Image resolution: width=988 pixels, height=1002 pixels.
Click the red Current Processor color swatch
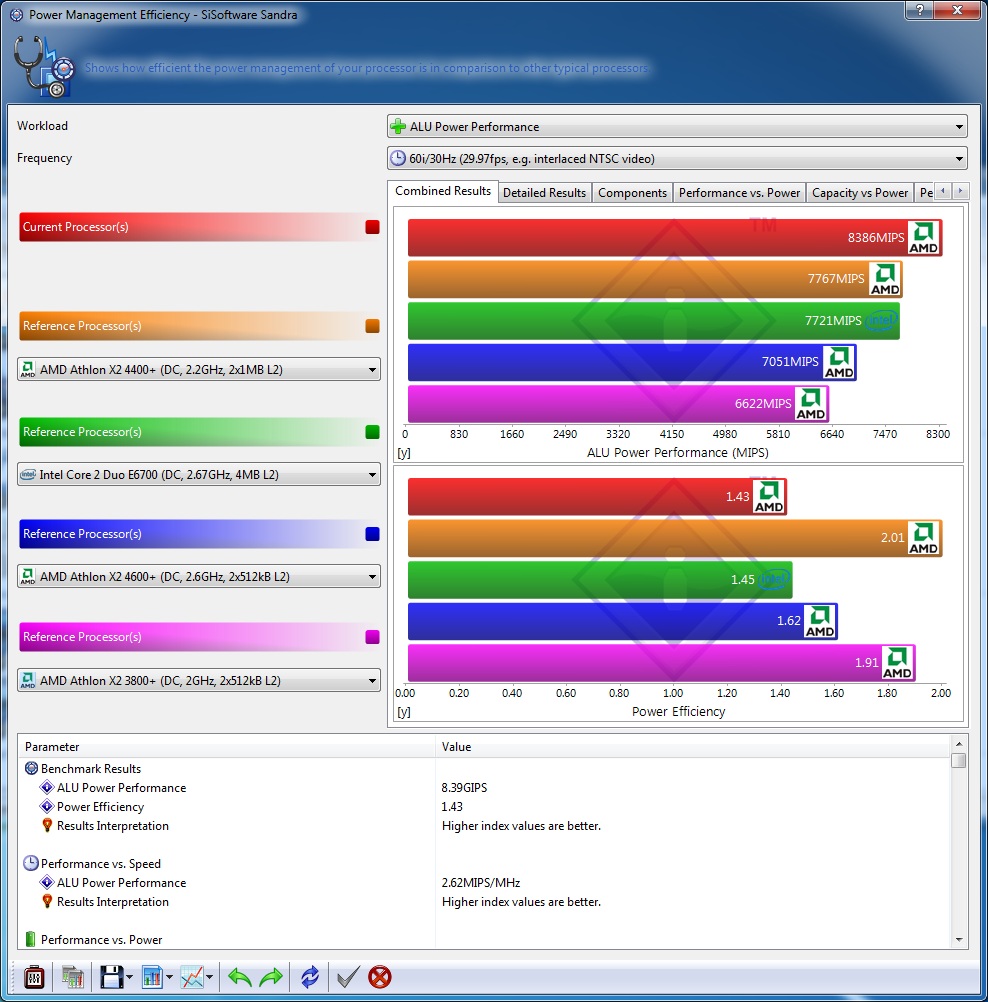point(373,227)
